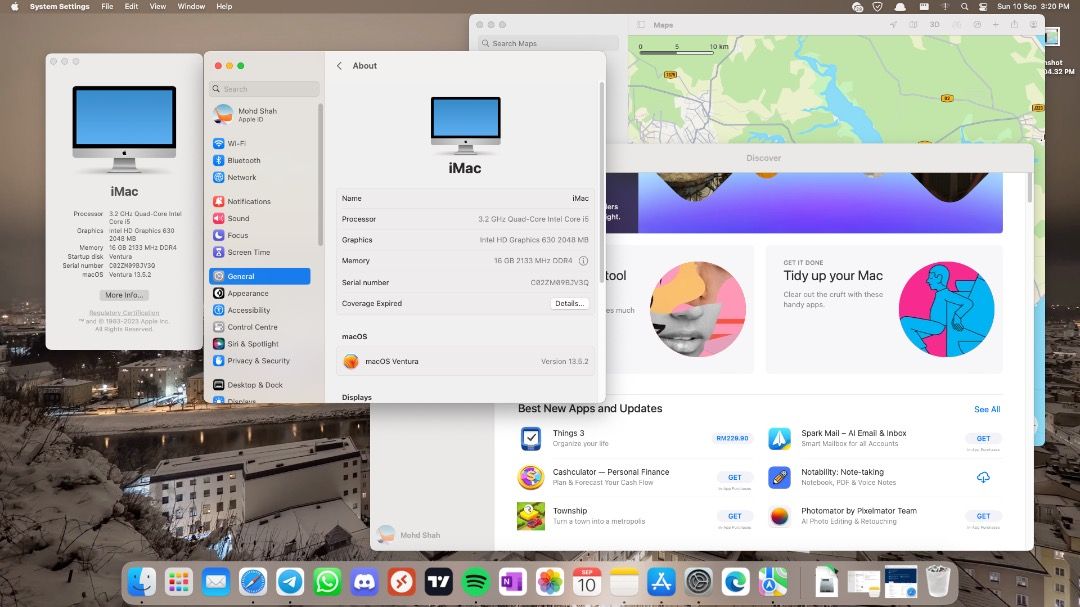Screen dimensions: 1080x607
Task: Open Spotify from the Dock
Action: (x=476, y=582)
